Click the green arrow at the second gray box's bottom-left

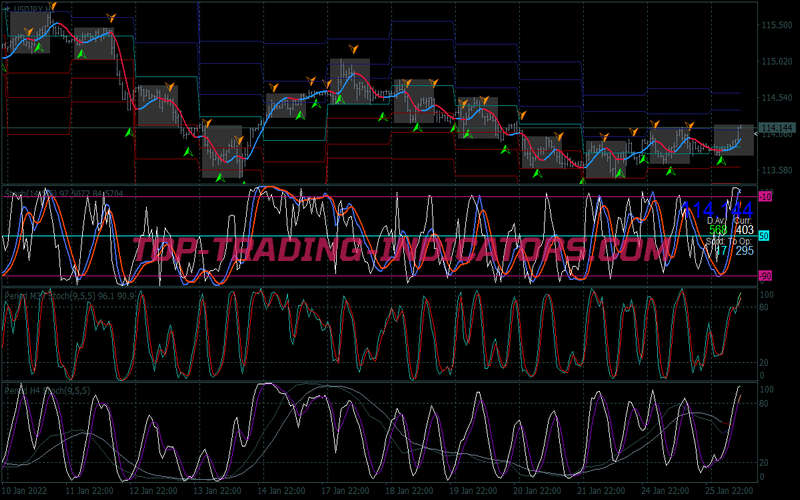(x=81, y=54)
